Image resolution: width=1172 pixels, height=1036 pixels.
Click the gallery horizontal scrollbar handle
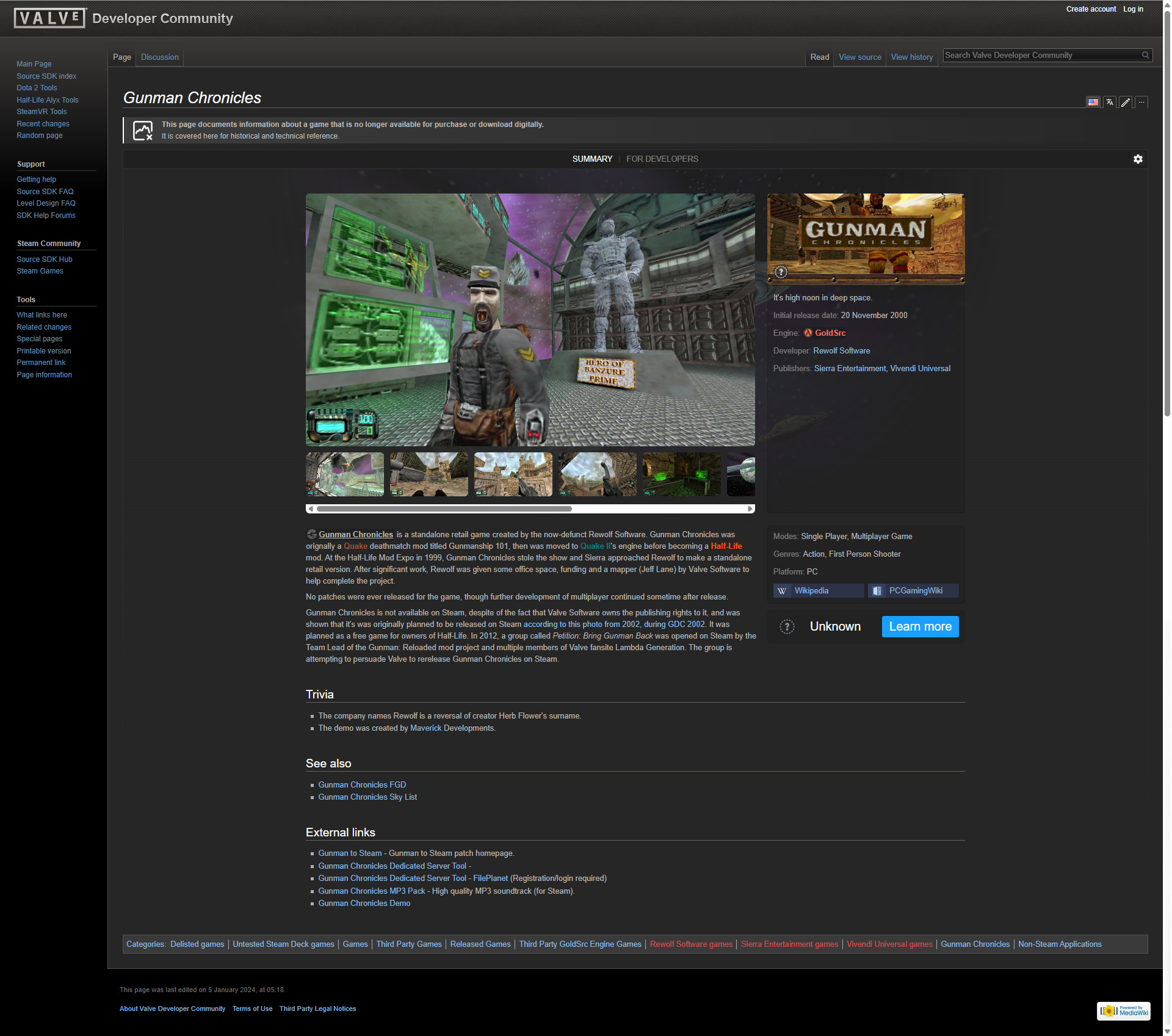coord(444,509)
